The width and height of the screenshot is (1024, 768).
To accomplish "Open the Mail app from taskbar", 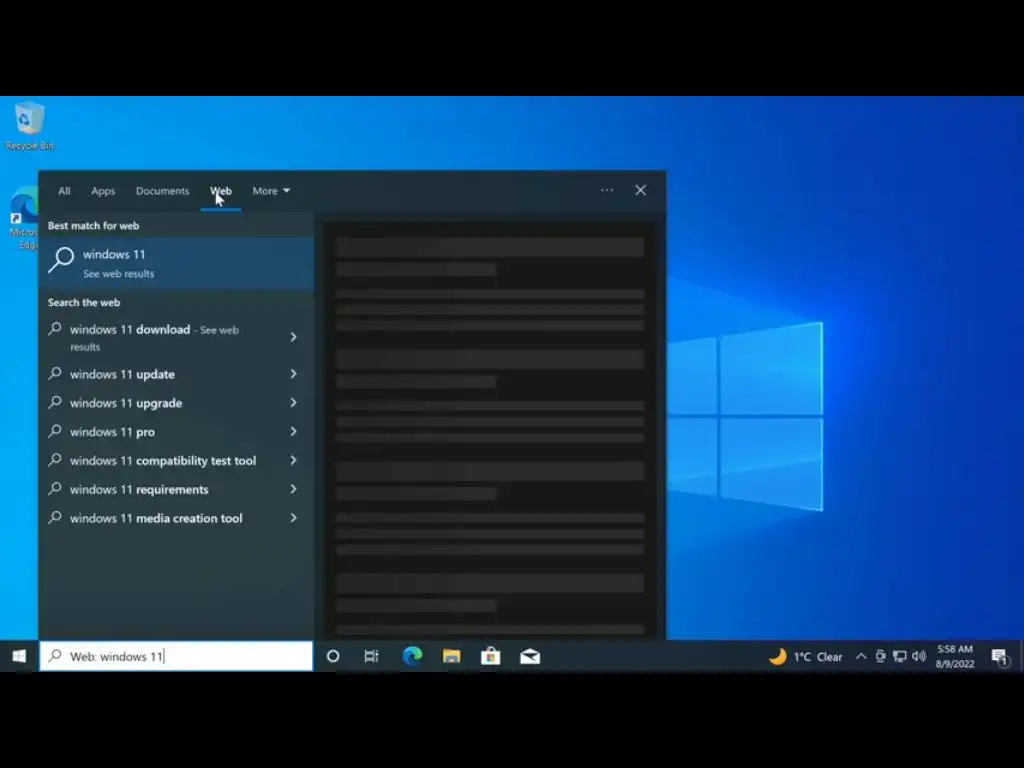I will [x=530, y=656].
